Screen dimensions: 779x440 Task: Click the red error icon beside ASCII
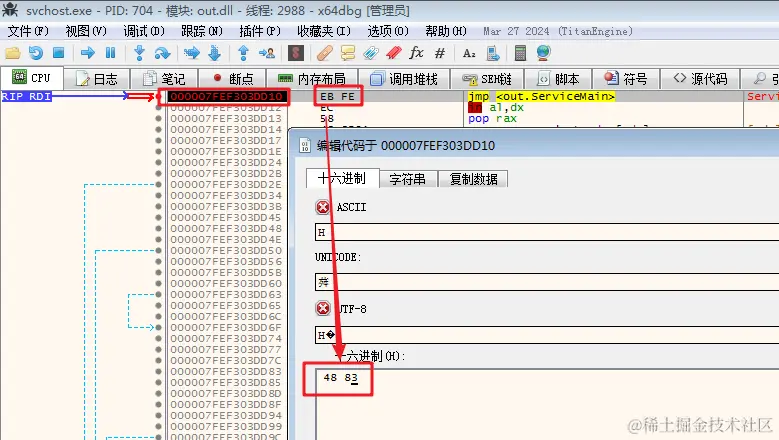click(323, 207)
